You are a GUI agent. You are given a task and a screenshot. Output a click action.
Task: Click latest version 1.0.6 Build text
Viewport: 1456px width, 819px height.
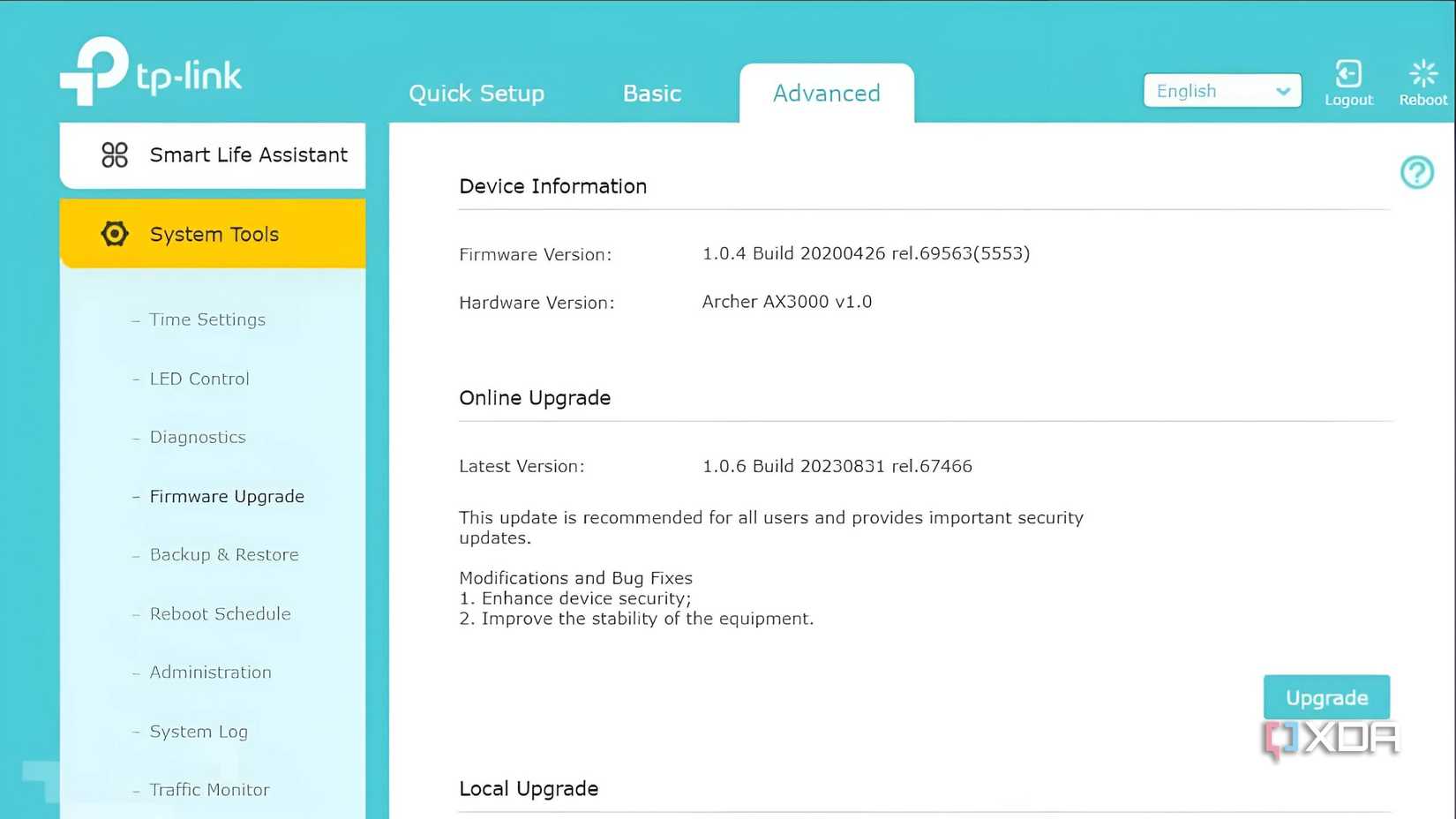pos(837,466)
